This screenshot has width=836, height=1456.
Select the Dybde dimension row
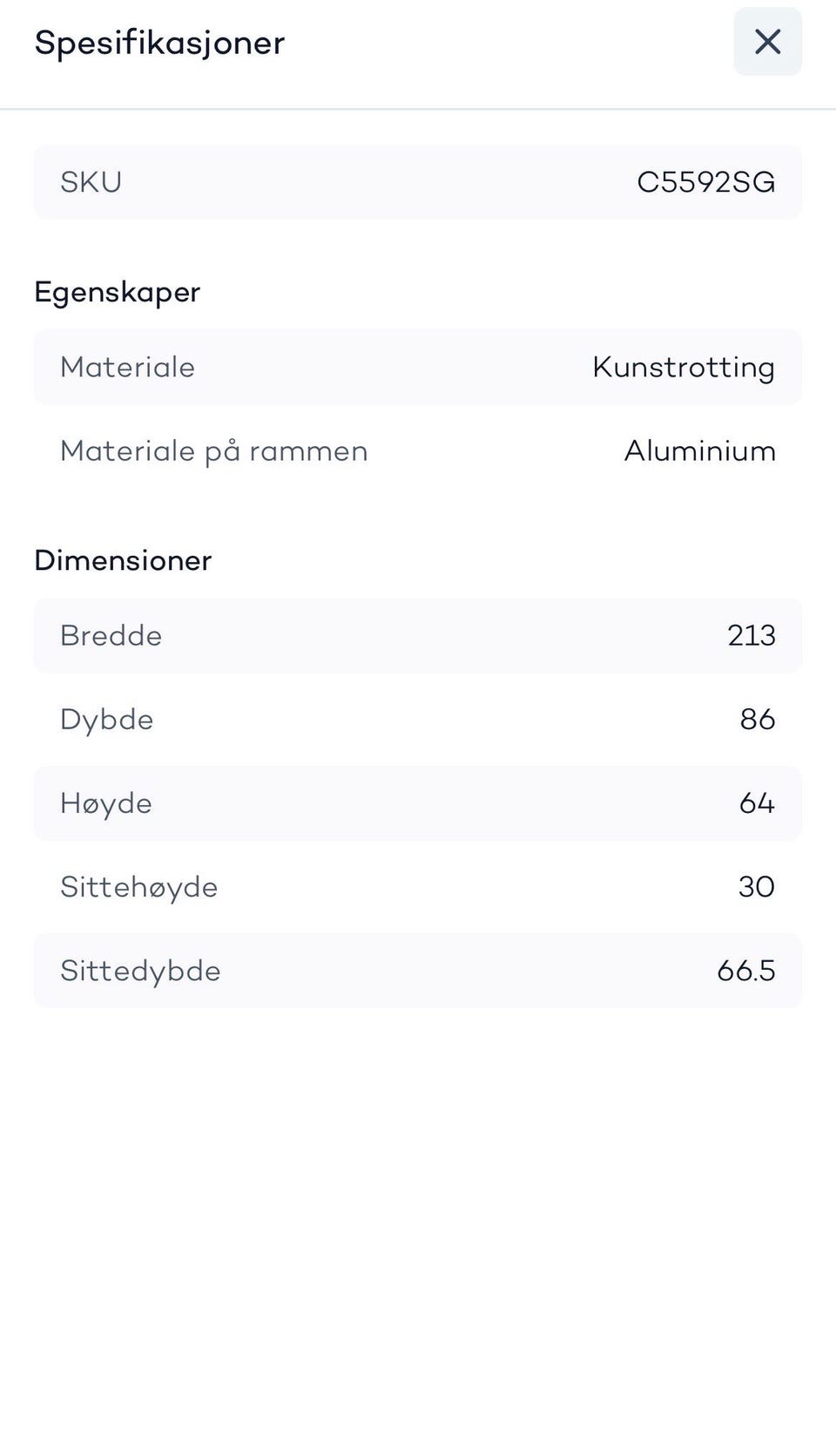[418, 719]
